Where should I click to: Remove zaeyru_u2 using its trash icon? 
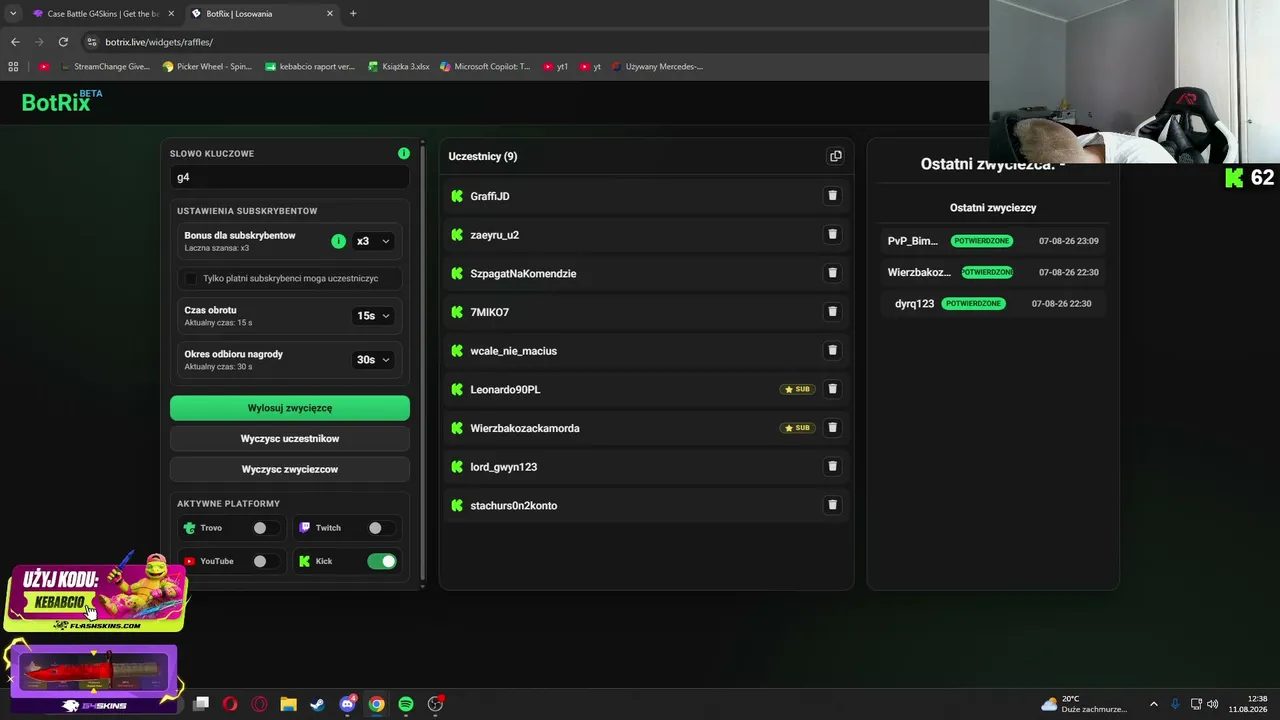[832, 234]
